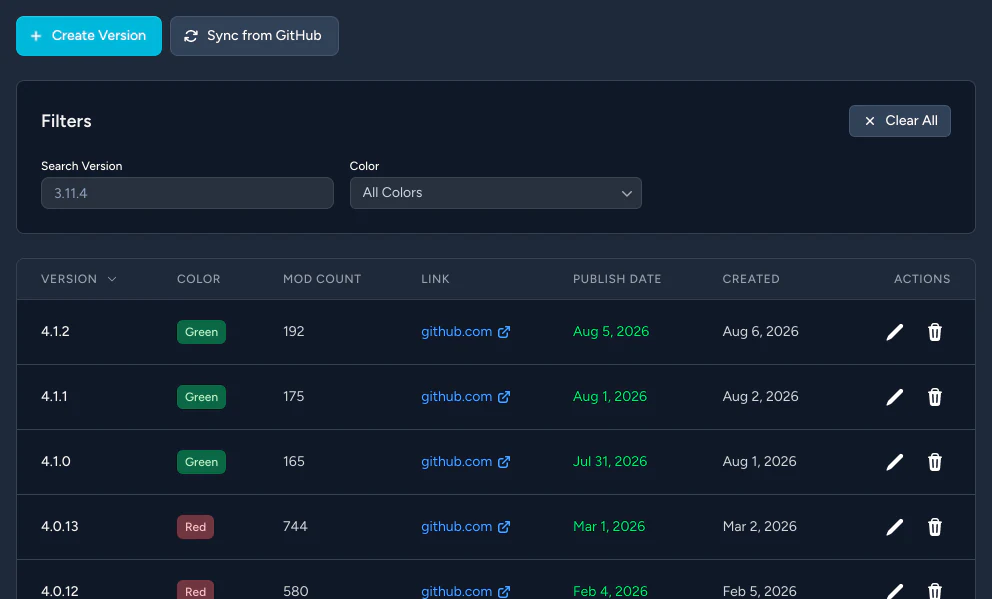Click the Mod Count column header
This screenshot has height=599, width=992.
coord(322,279)
